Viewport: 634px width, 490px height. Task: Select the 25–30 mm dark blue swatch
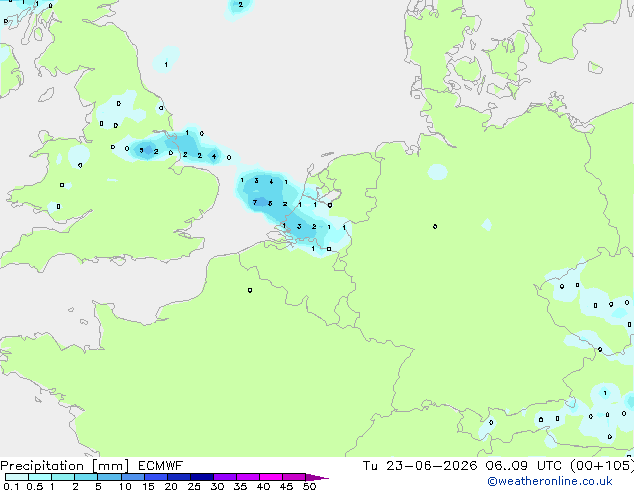click(202, 477)
